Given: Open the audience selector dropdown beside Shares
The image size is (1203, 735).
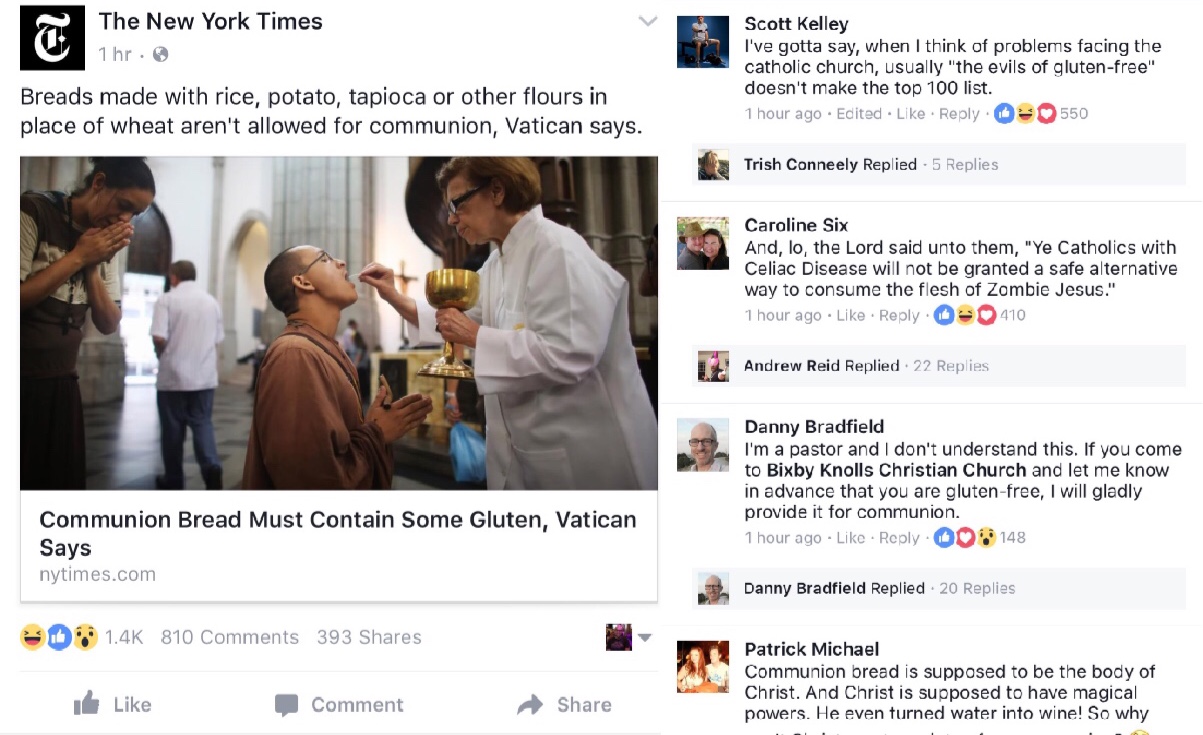Looking at the screenshot, I should coord(629,637).
